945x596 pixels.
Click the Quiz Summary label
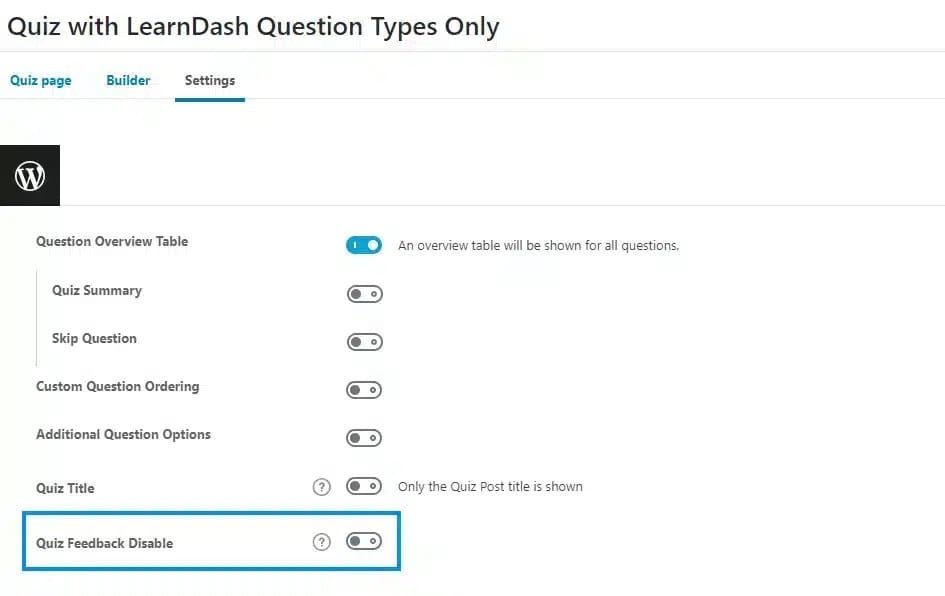(x=97, y=290)
